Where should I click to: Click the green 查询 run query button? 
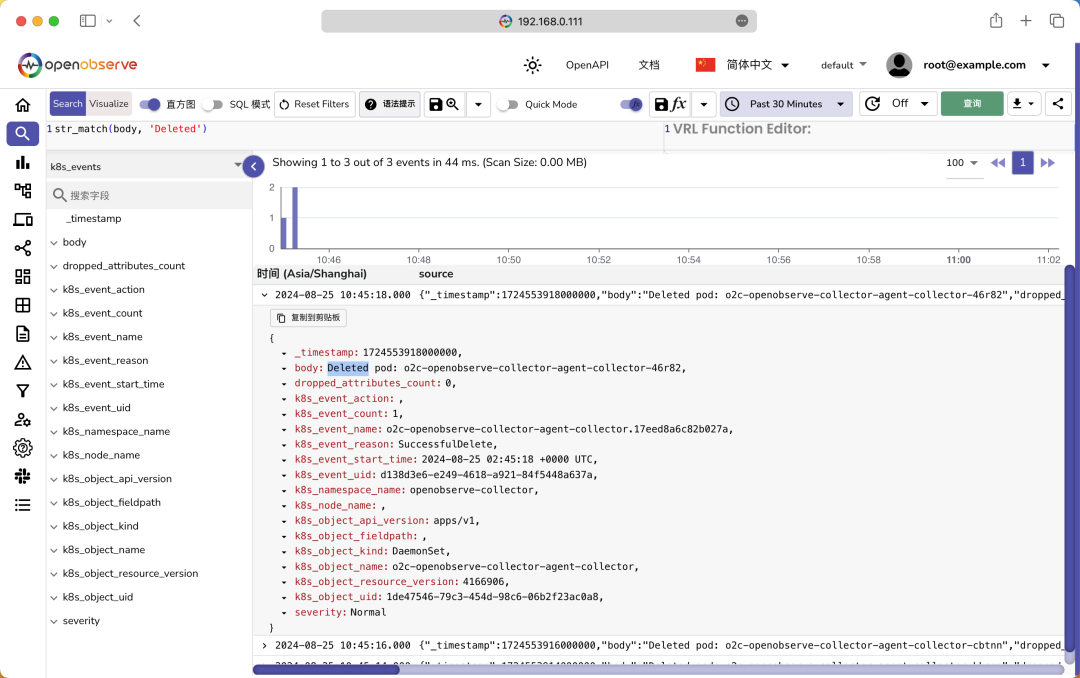click(x=972, y=104)
